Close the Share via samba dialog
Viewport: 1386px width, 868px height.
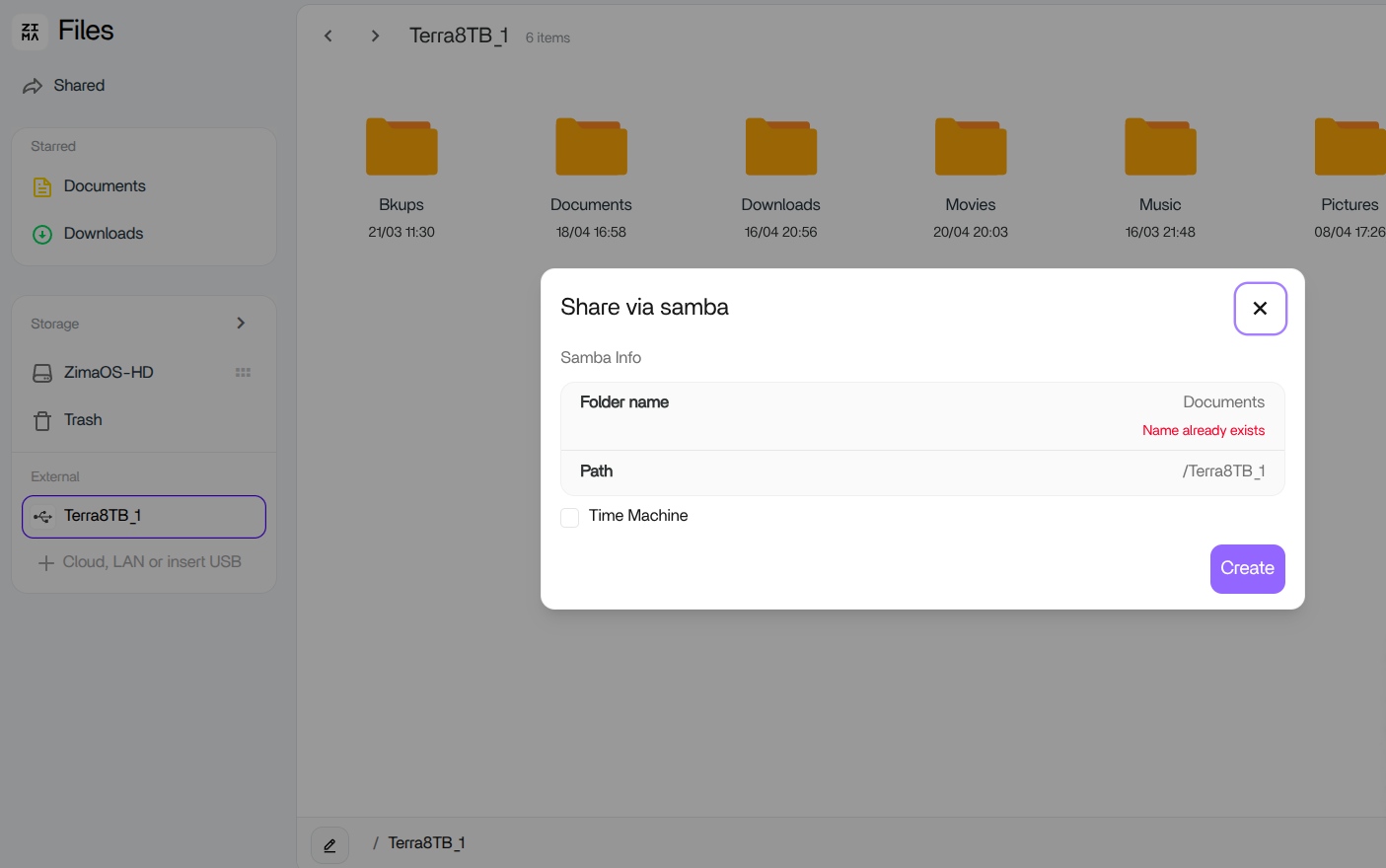1260,309
